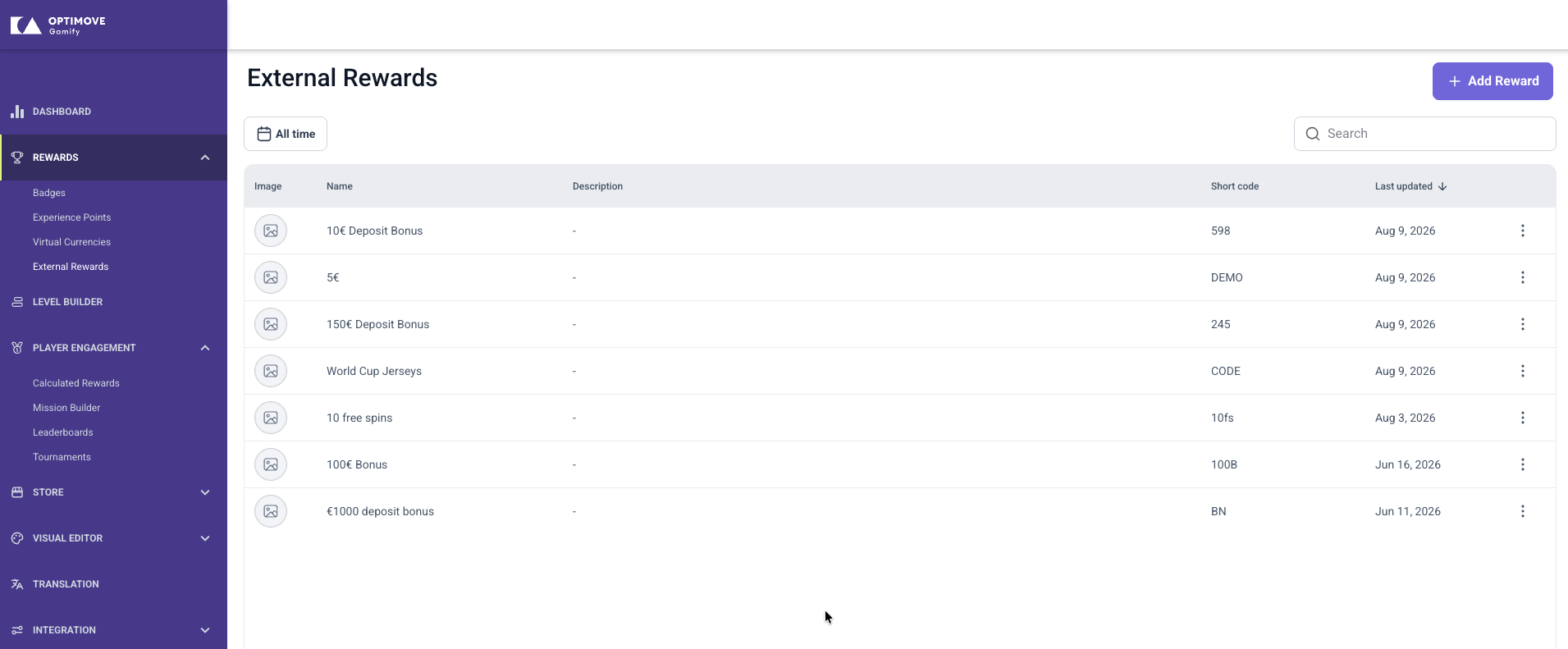Open row menu for 10€ Deposit Bonus

tap(1523, 231)
